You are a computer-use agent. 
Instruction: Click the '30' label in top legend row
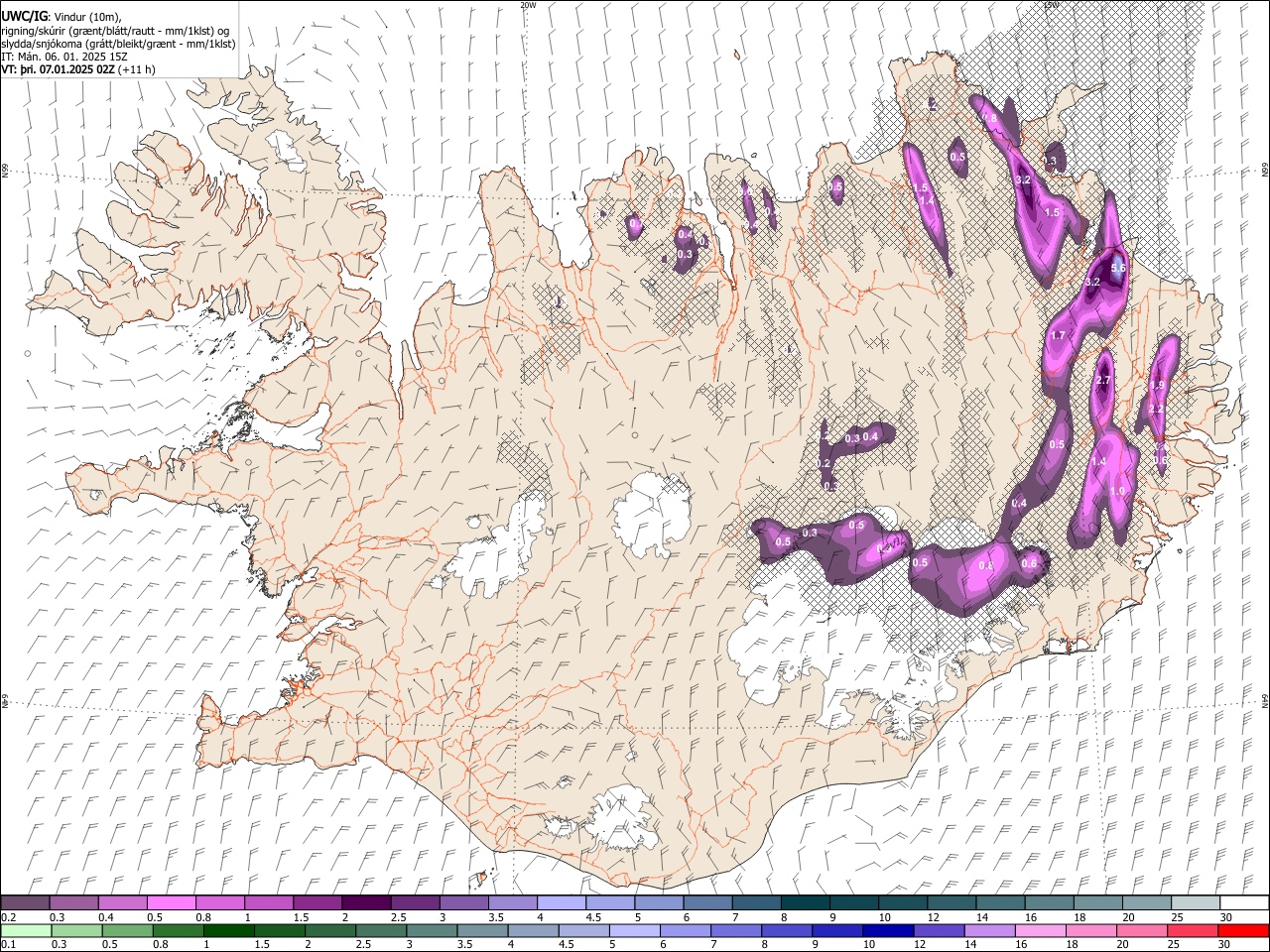[x=1225, y=917]
